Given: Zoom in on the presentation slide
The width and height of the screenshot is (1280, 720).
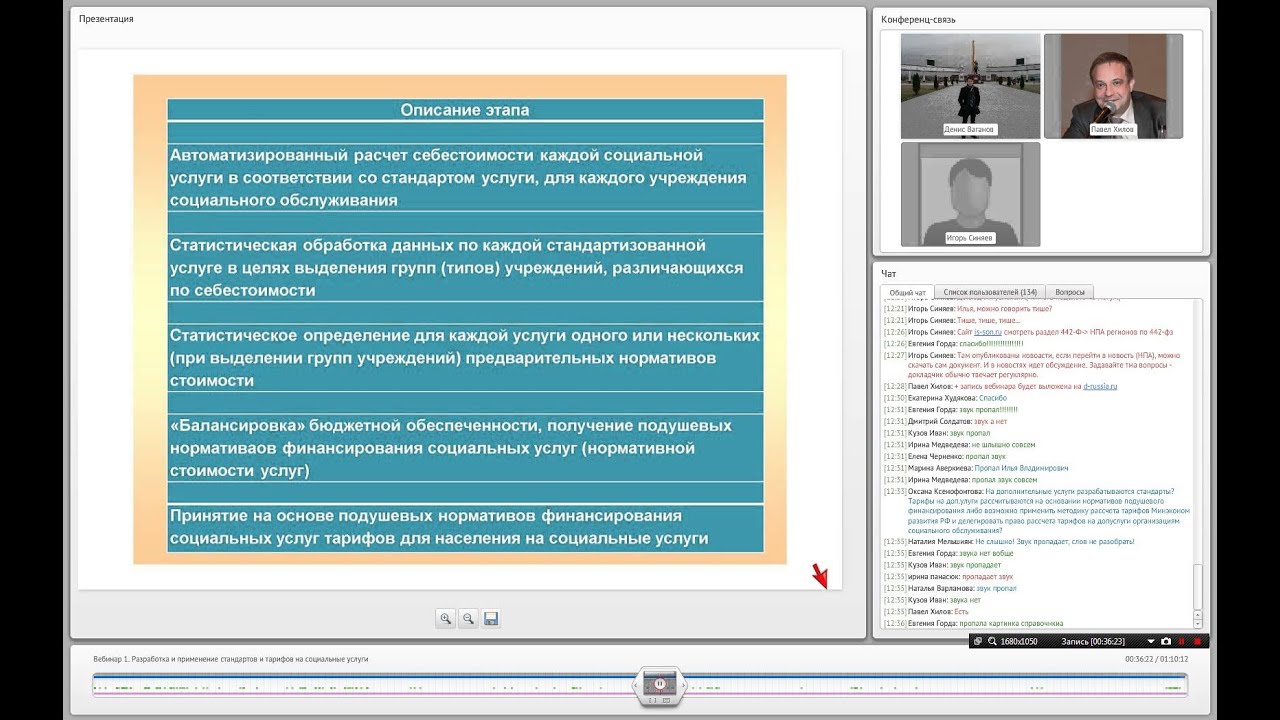Looking at the screenshot, I should point(446,619).
